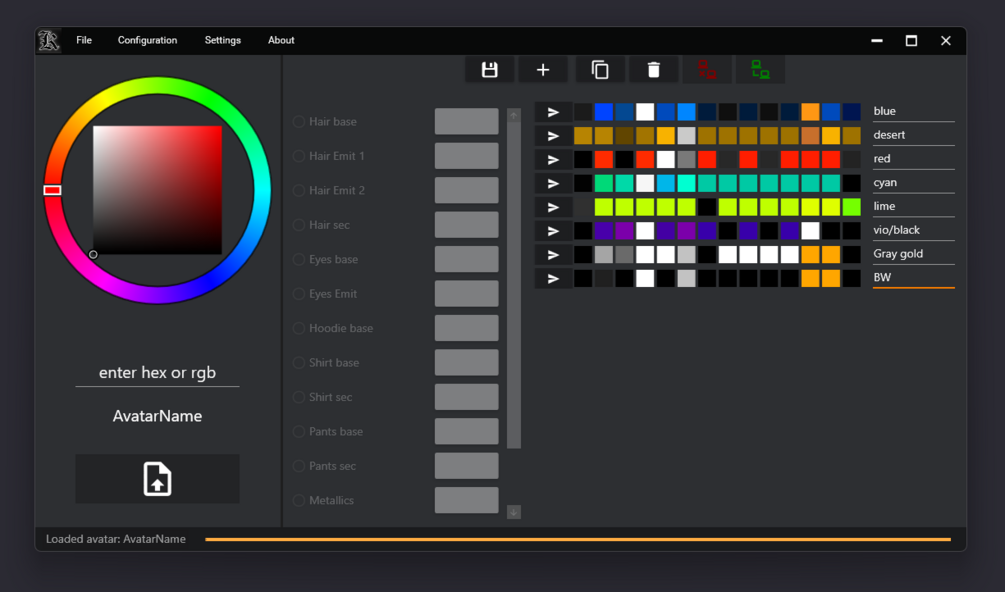Select the Shirt base radio button
Image resolution: width=1005 pixels, height=592 pixels.
point(299,363)
